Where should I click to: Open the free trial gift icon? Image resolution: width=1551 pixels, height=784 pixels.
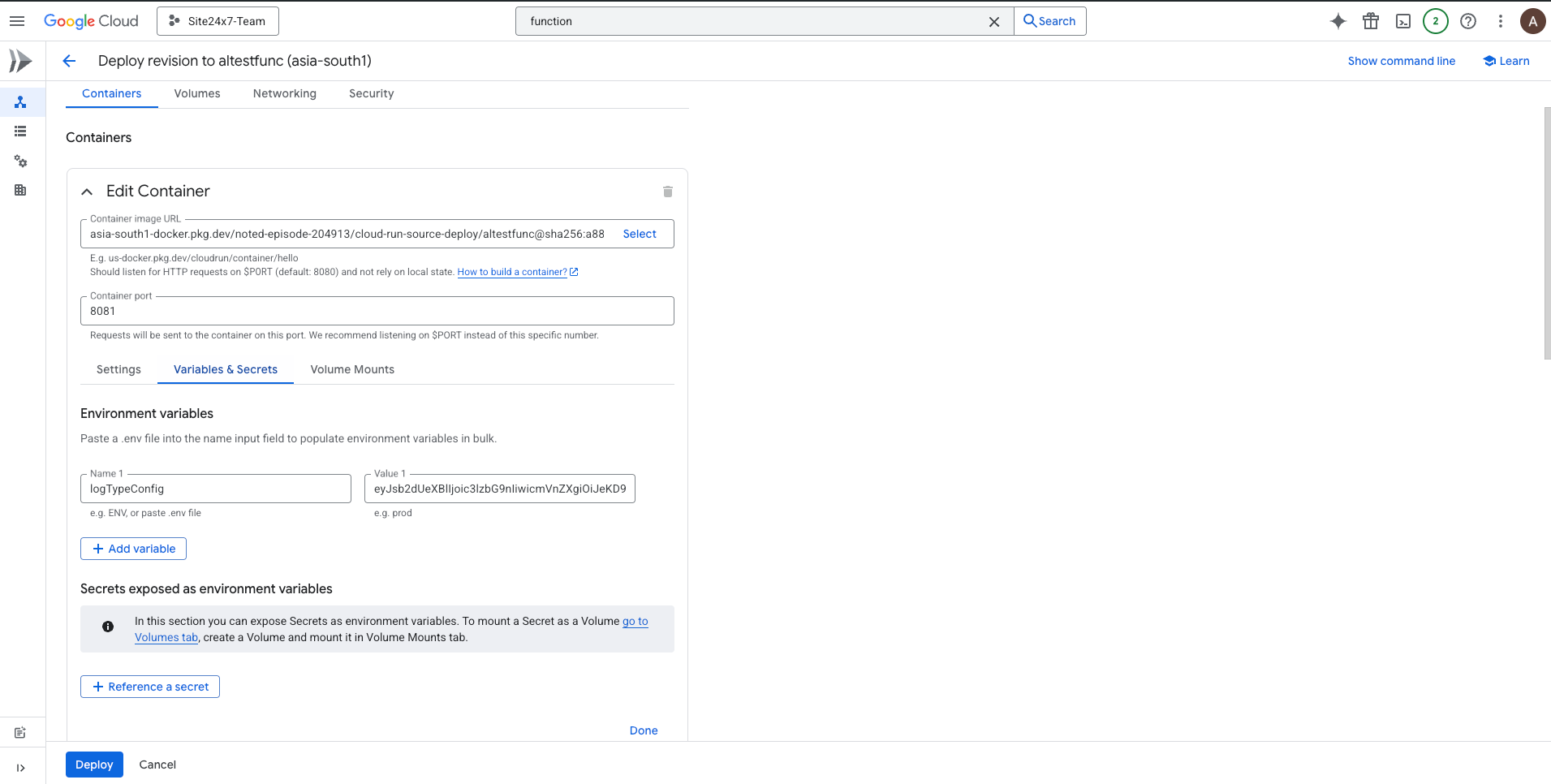(x=1371, y=21)
